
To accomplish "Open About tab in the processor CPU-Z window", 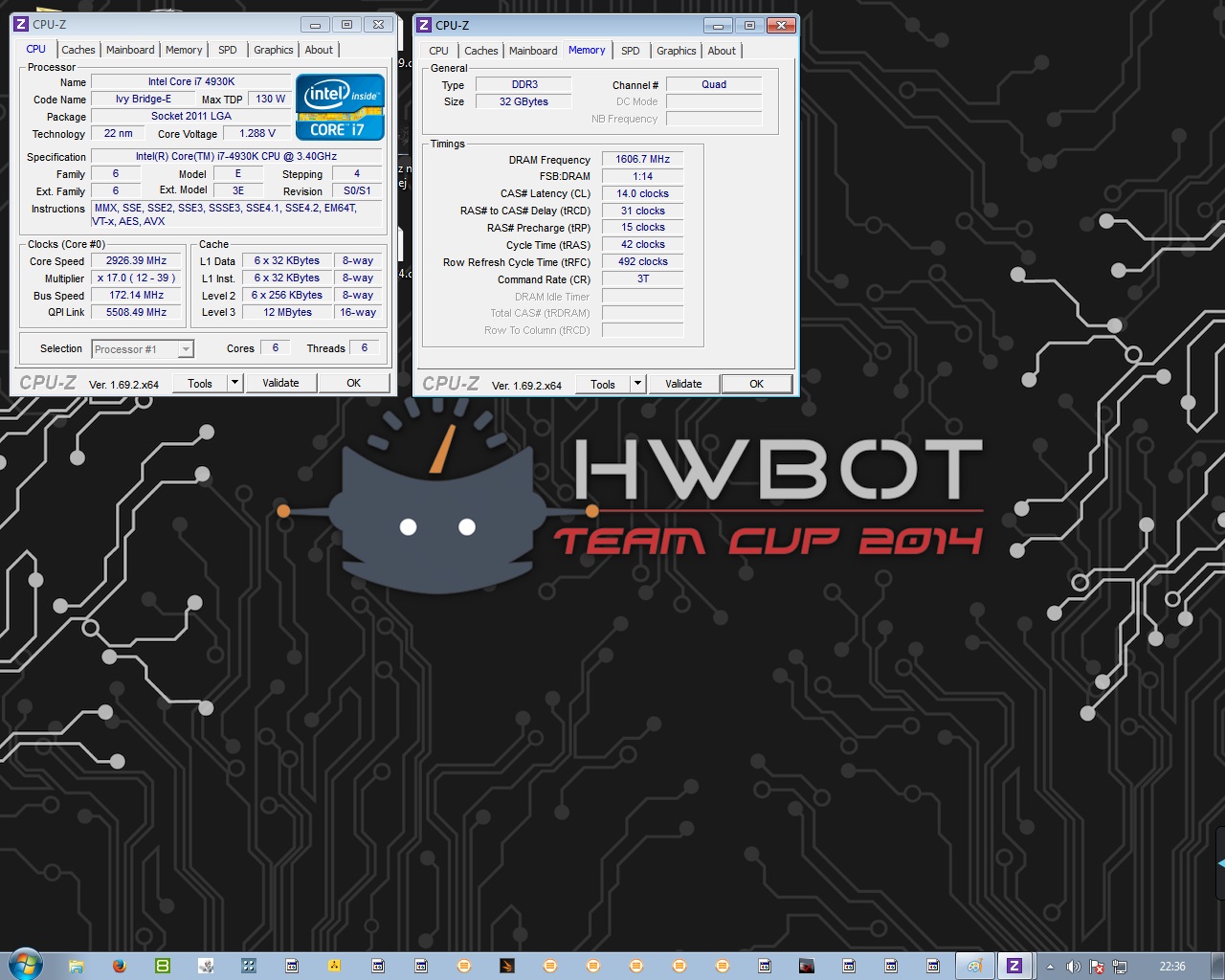I will point(319,50).
